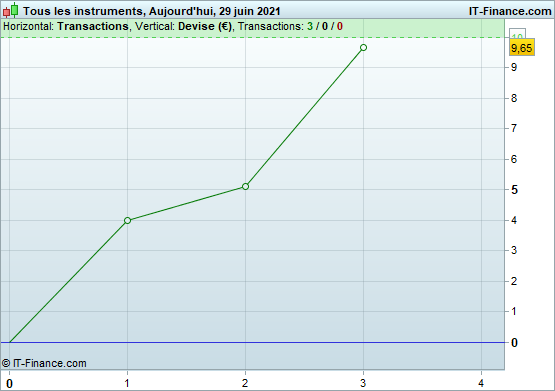The width and height of the screenshot is (555, 391).
Task: Click the IT-Finance.com label at top right
Action: 510,11
